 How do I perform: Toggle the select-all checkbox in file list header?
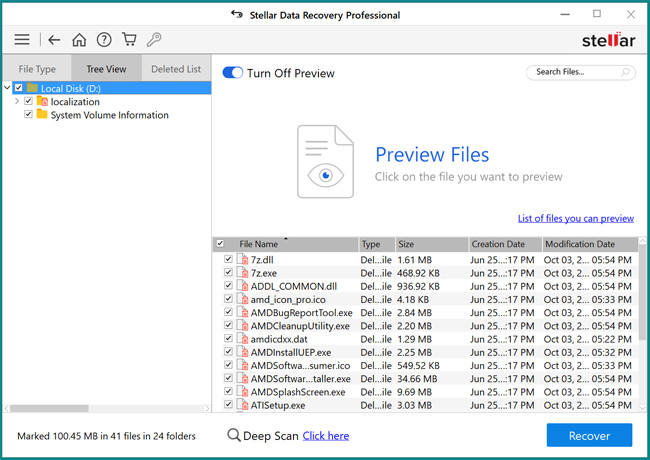click(x=221, y=244)
